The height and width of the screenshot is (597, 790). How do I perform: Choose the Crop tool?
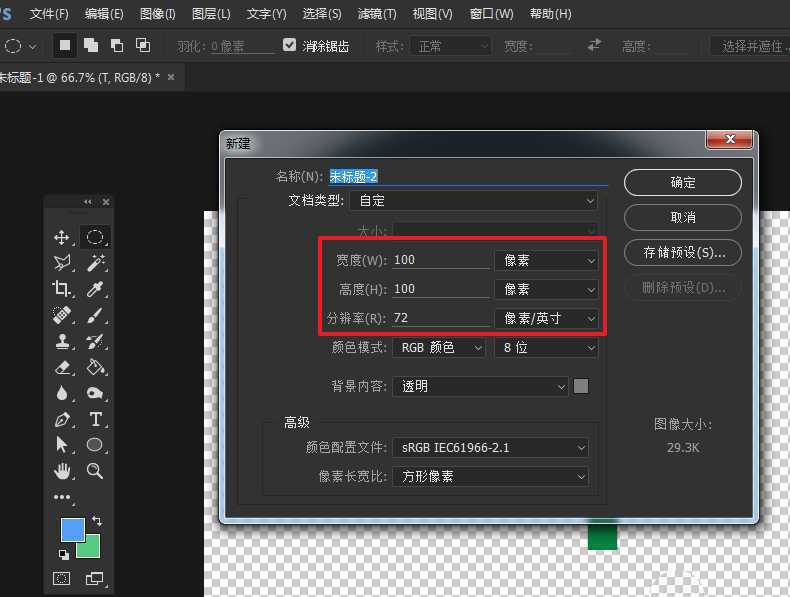tap(62, 289)
